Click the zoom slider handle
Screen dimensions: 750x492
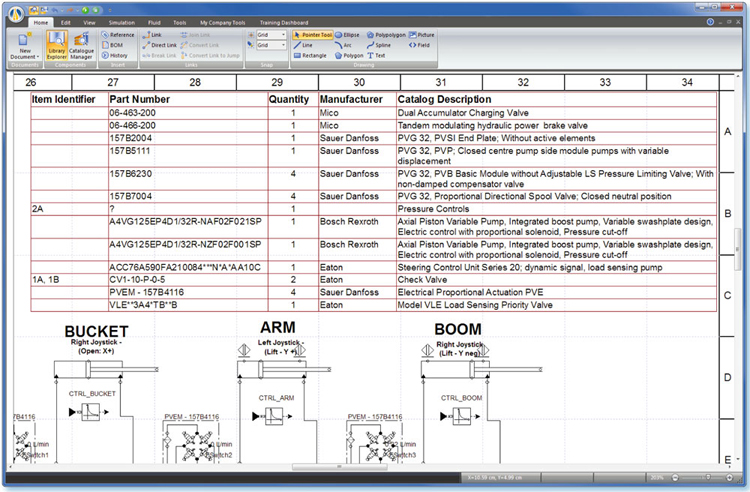pos(708,477)
